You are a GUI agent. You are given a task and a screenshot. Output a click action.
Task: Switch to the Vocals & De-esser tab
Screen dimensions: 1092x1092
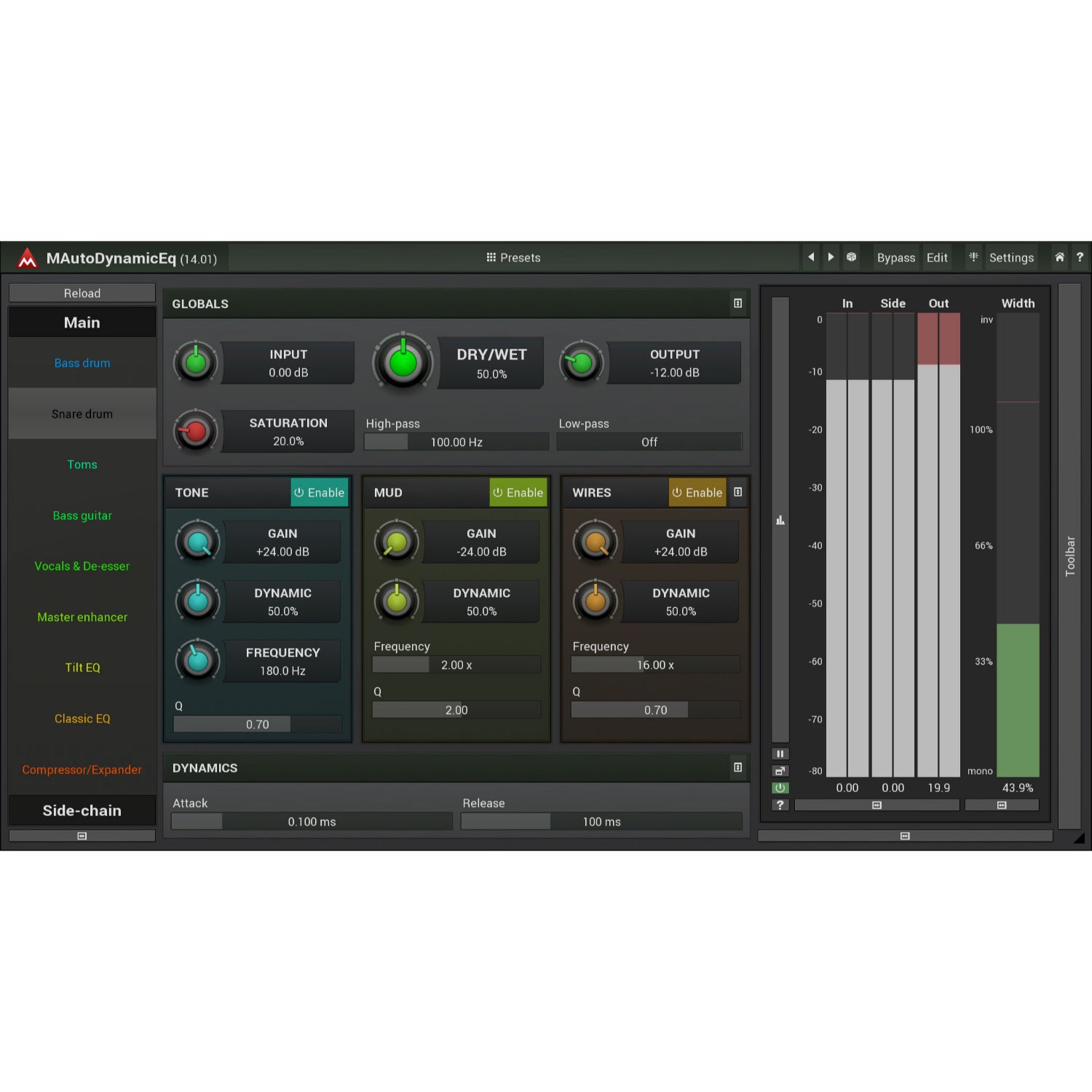click(x=82, y=566)
